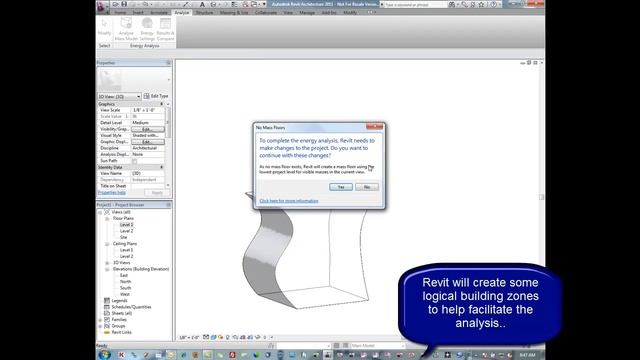Screen dimensions: 640x360
Task: Open 'Click here for more information' link
Action: coord(289,201)
